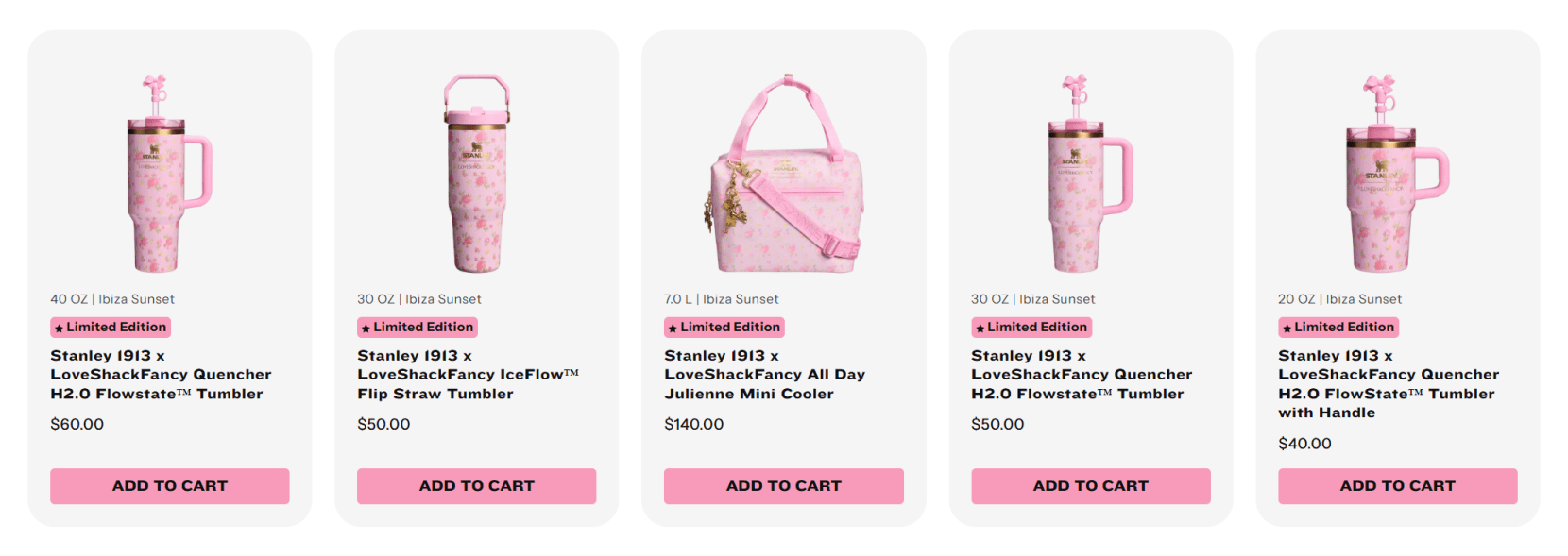Open the FlowState Tumbler with Handle title

(1388, 384)
